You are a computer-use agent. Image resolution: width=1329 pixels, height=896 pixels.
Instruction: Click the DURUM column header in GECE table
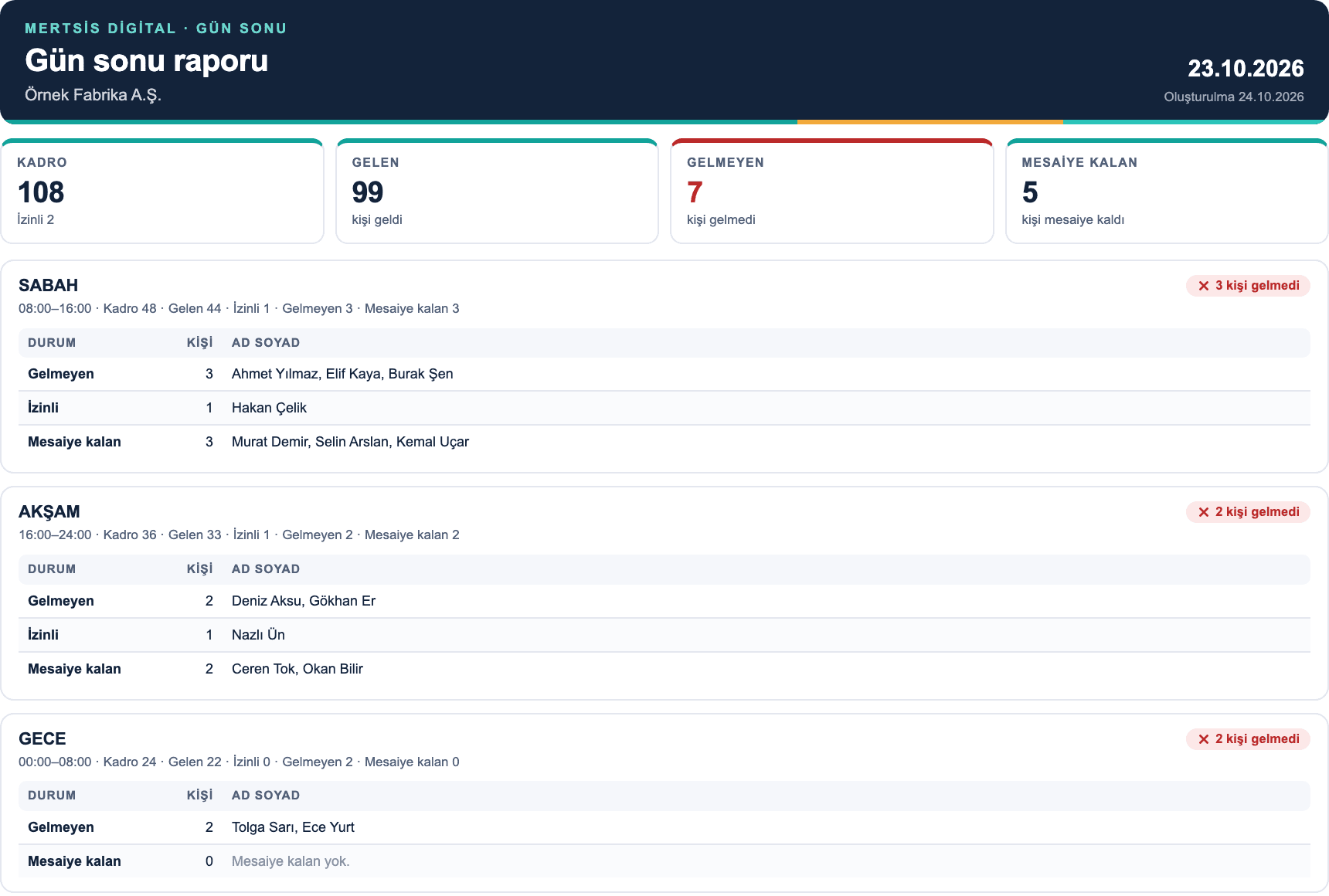tap(52, 796)
